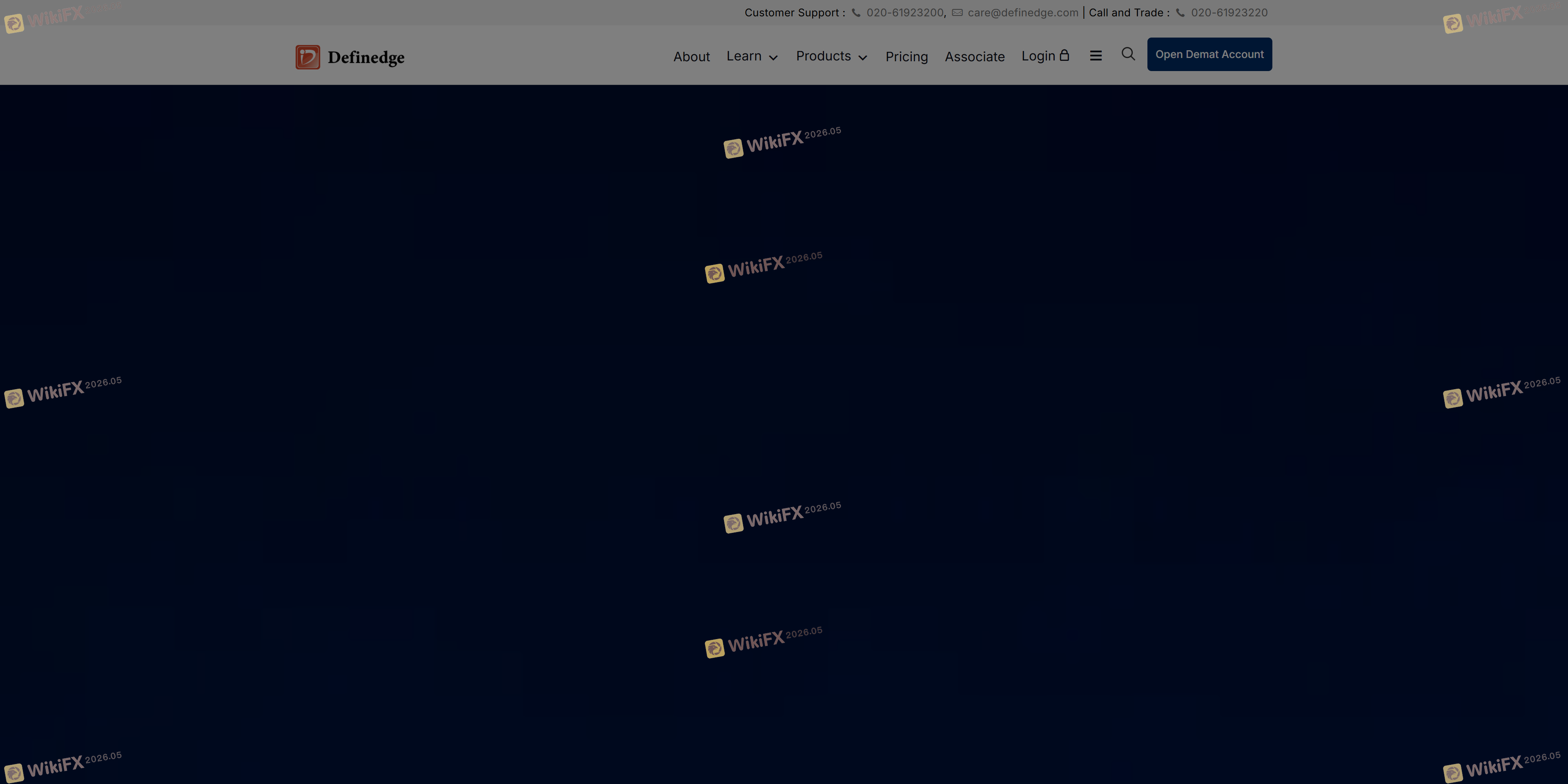Go to the Pricing page
This screenshot has height=784, width=1568.
906,57
